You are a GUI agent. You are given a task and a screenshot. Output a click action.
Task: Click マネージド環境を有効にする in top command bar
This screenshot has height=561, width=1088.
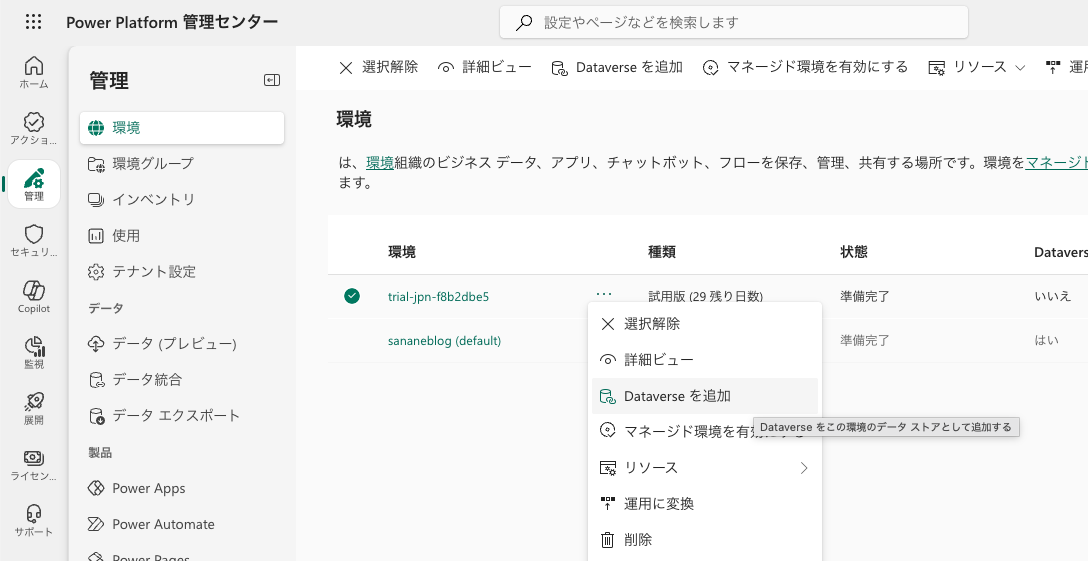(x=805, y=67)
